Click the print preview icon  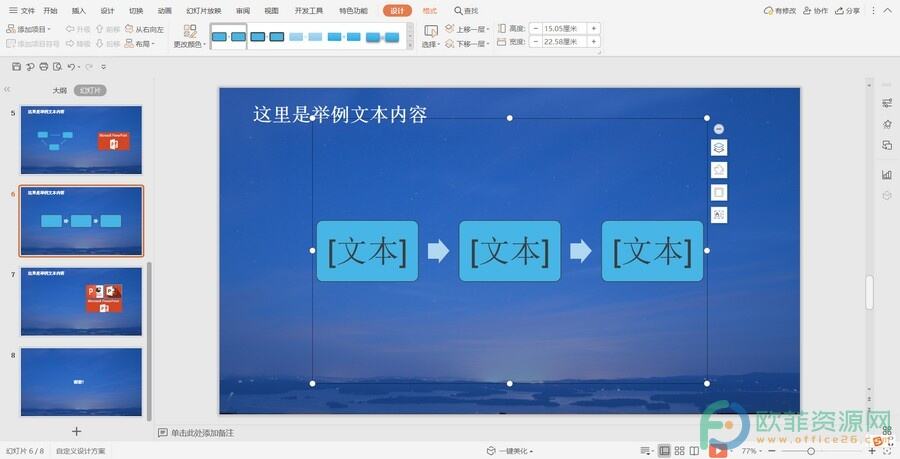(57, 67)
